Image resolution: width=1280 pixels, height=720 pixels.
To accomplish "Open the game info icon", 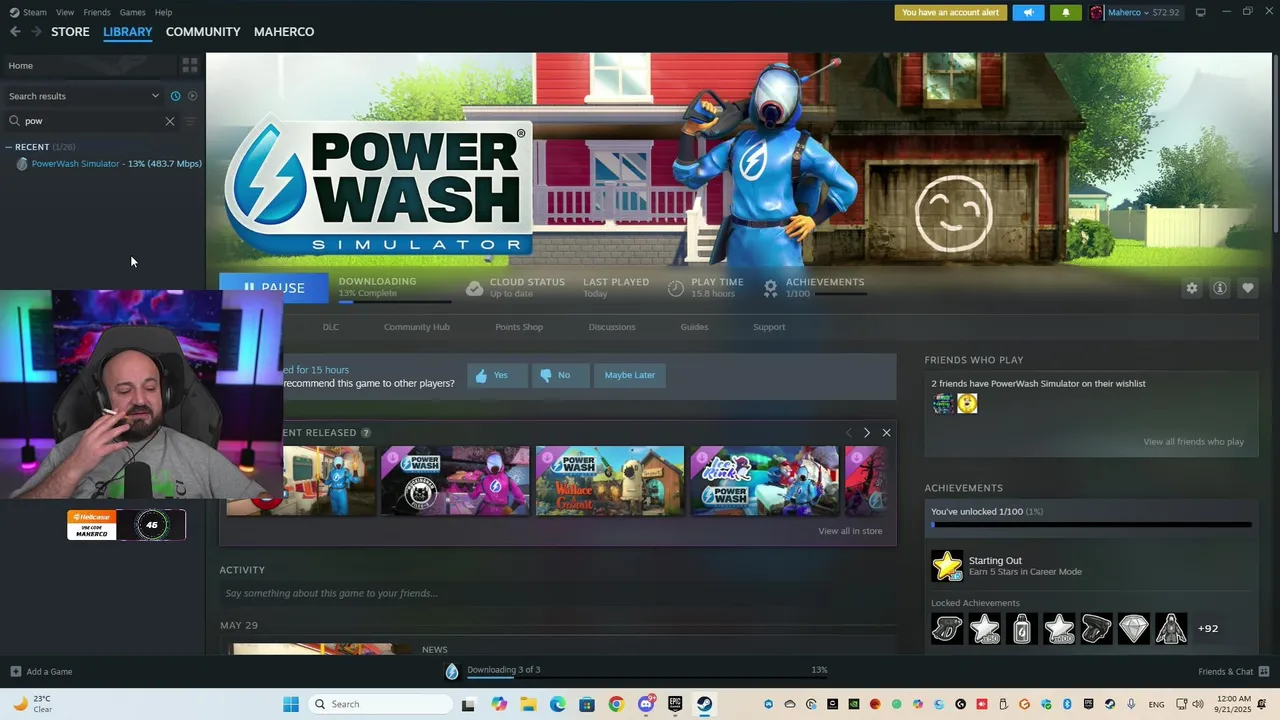I will coord(1220,288).
